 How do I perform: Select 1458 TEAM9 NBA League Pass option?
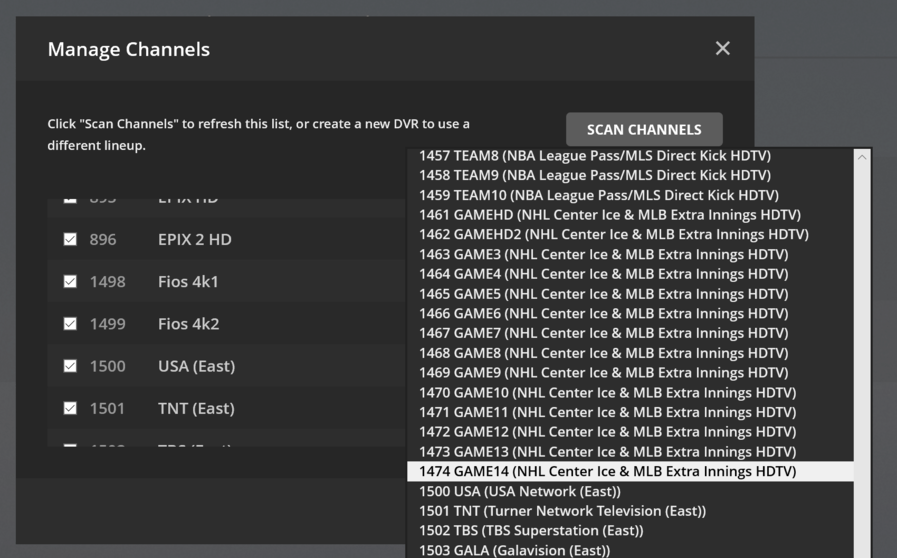click(630, 175)
